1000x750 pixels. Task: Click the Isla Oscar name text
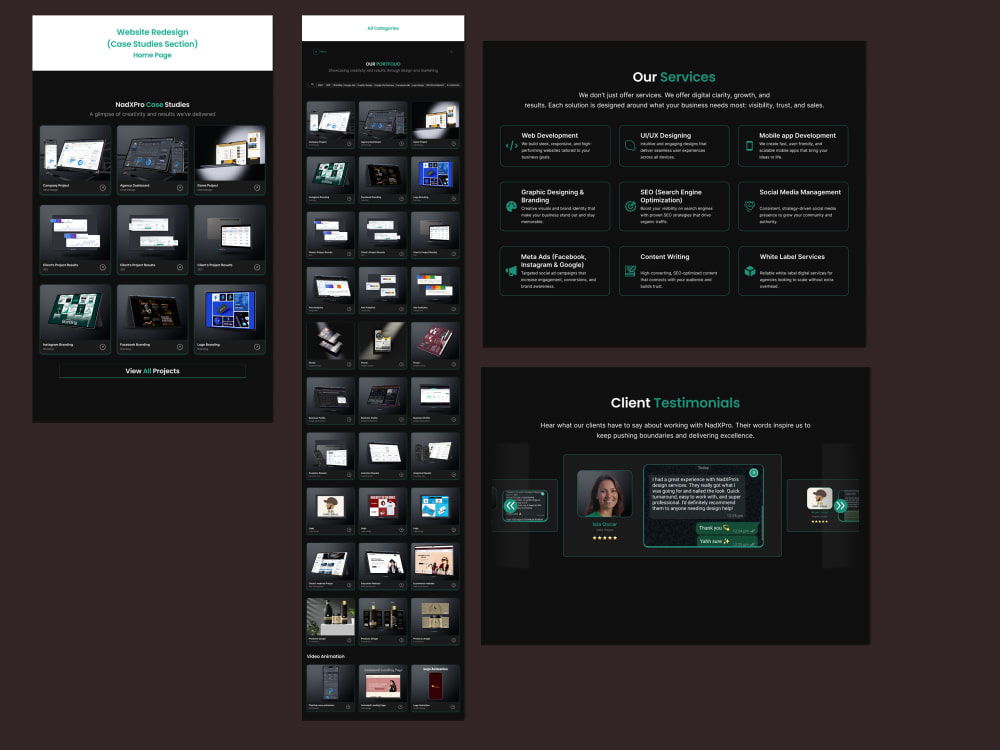tap(605, 524)
